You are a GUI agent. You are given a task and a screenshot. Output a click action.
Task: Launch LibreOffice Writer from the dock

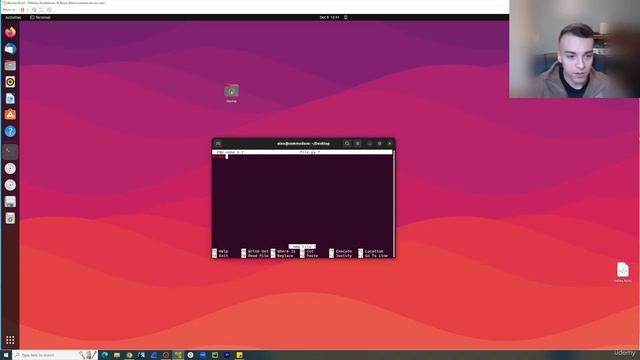(x=10, y=98)
